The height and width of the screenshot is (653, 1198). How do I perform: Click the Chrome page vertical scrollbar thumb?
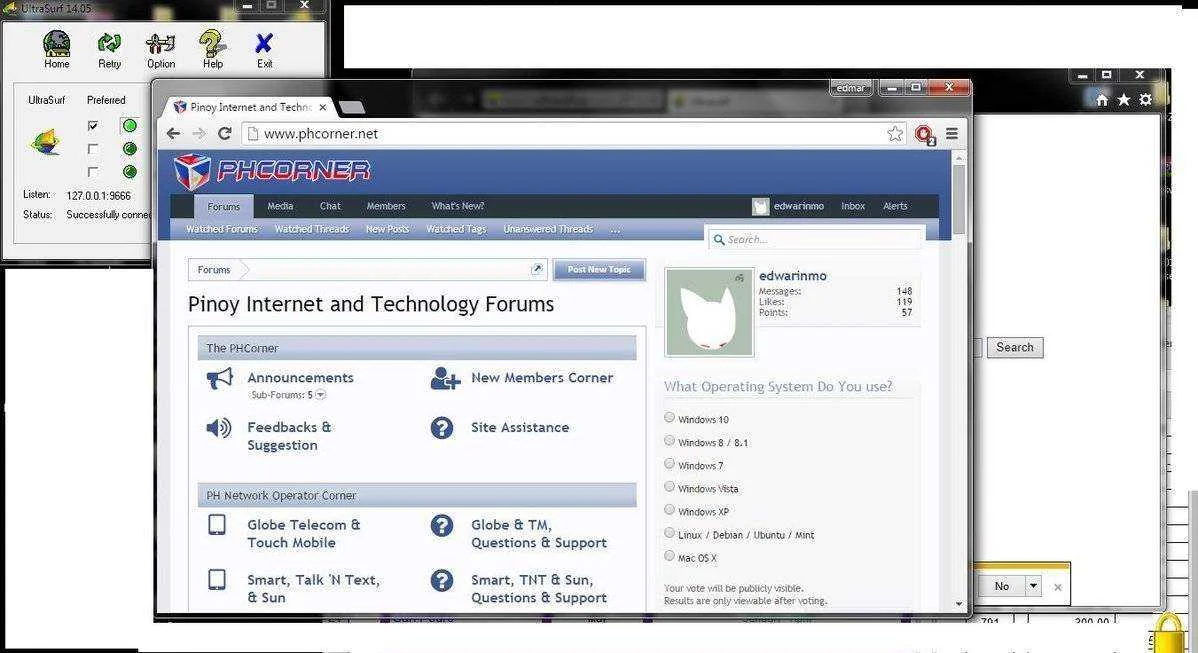959,199
